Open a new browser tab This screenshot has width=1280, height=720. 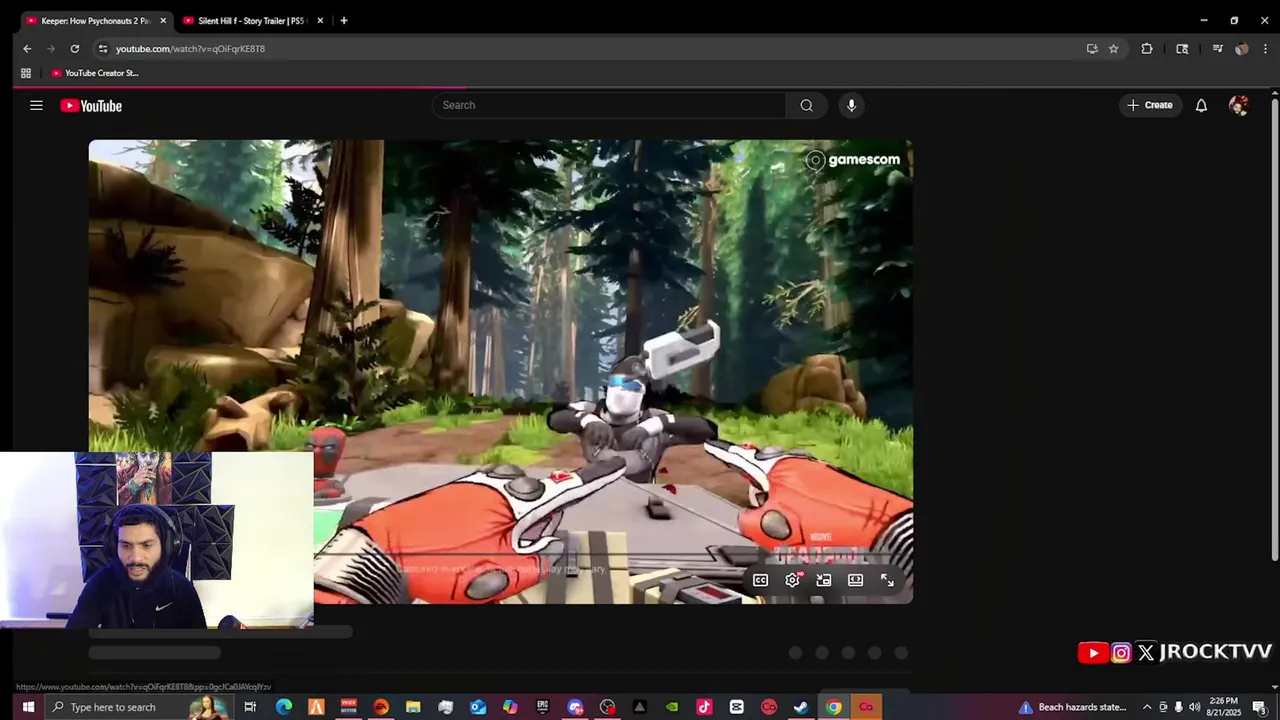point(344,20)
